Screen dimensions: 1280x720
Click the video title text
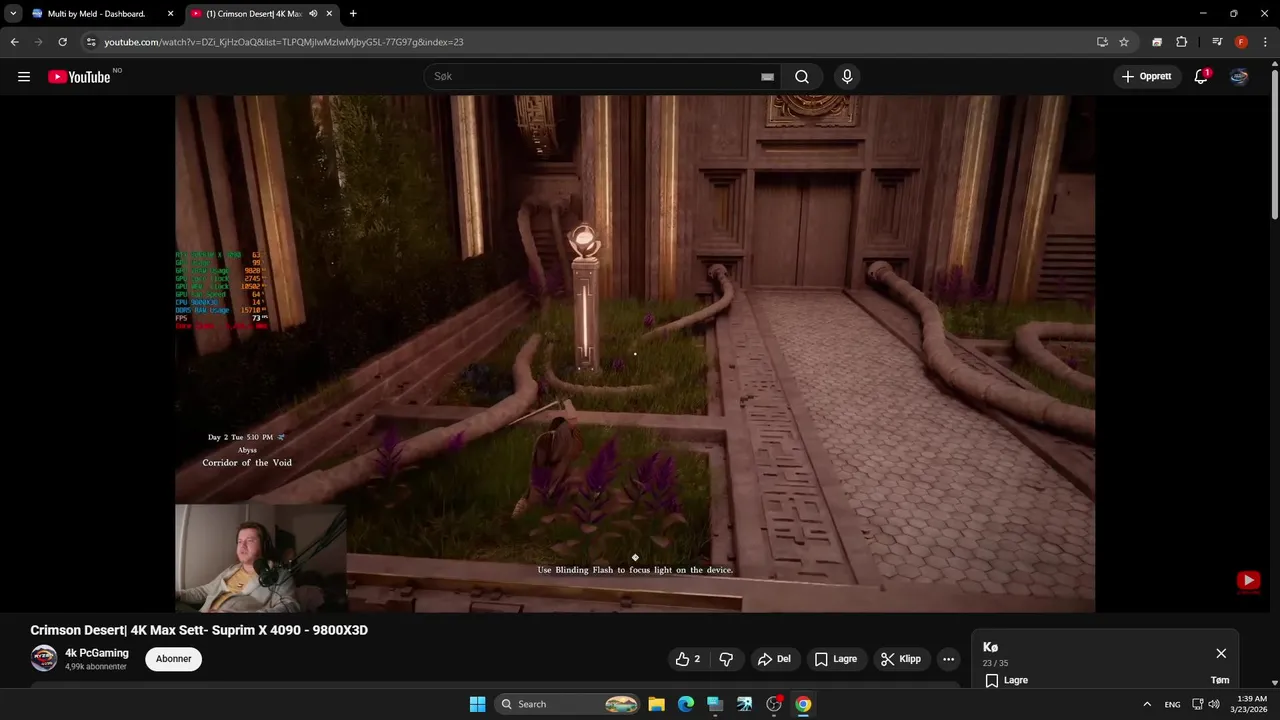199,630
